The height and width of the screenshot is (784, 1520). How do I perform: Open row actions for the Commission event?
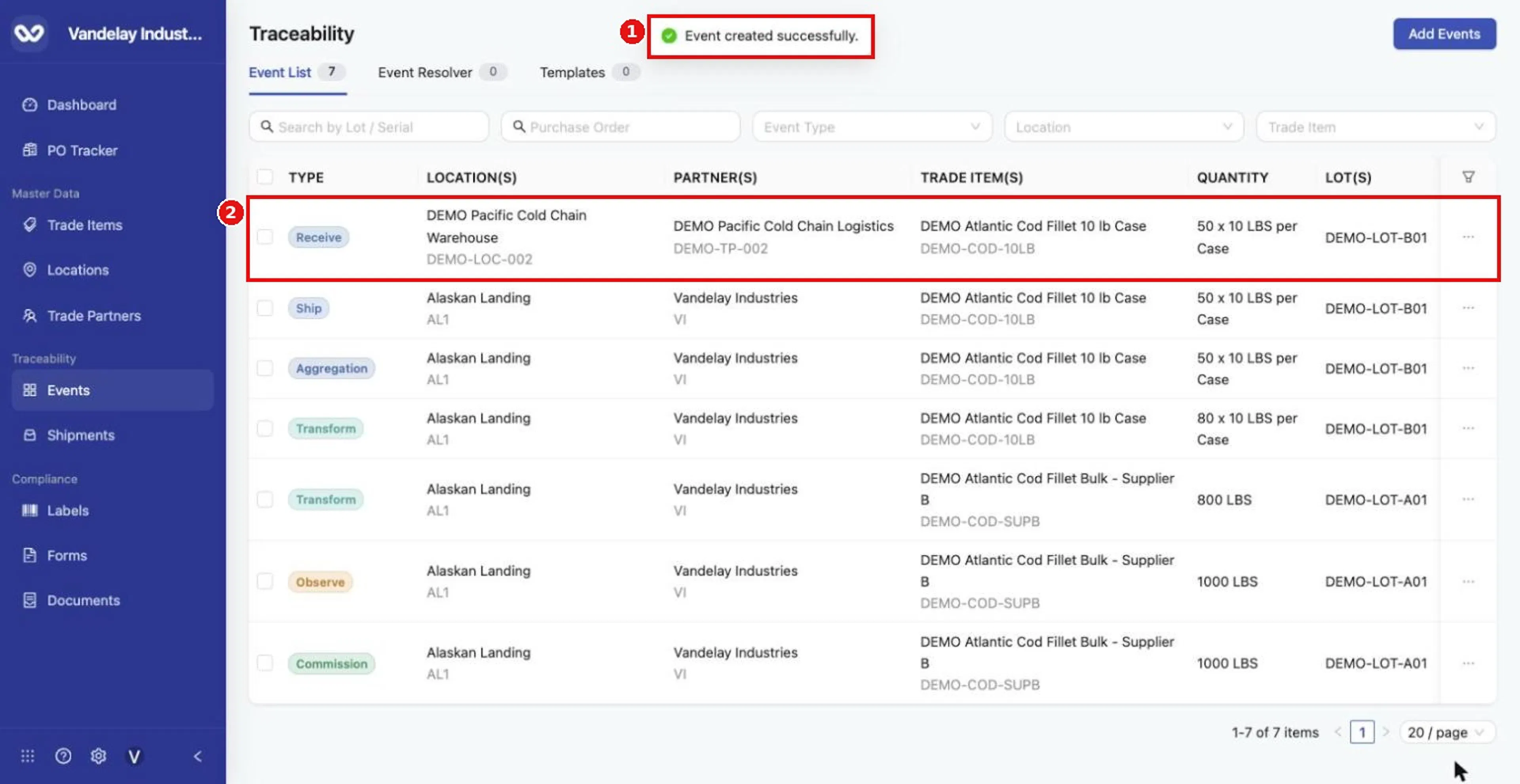coord(1468,663)
